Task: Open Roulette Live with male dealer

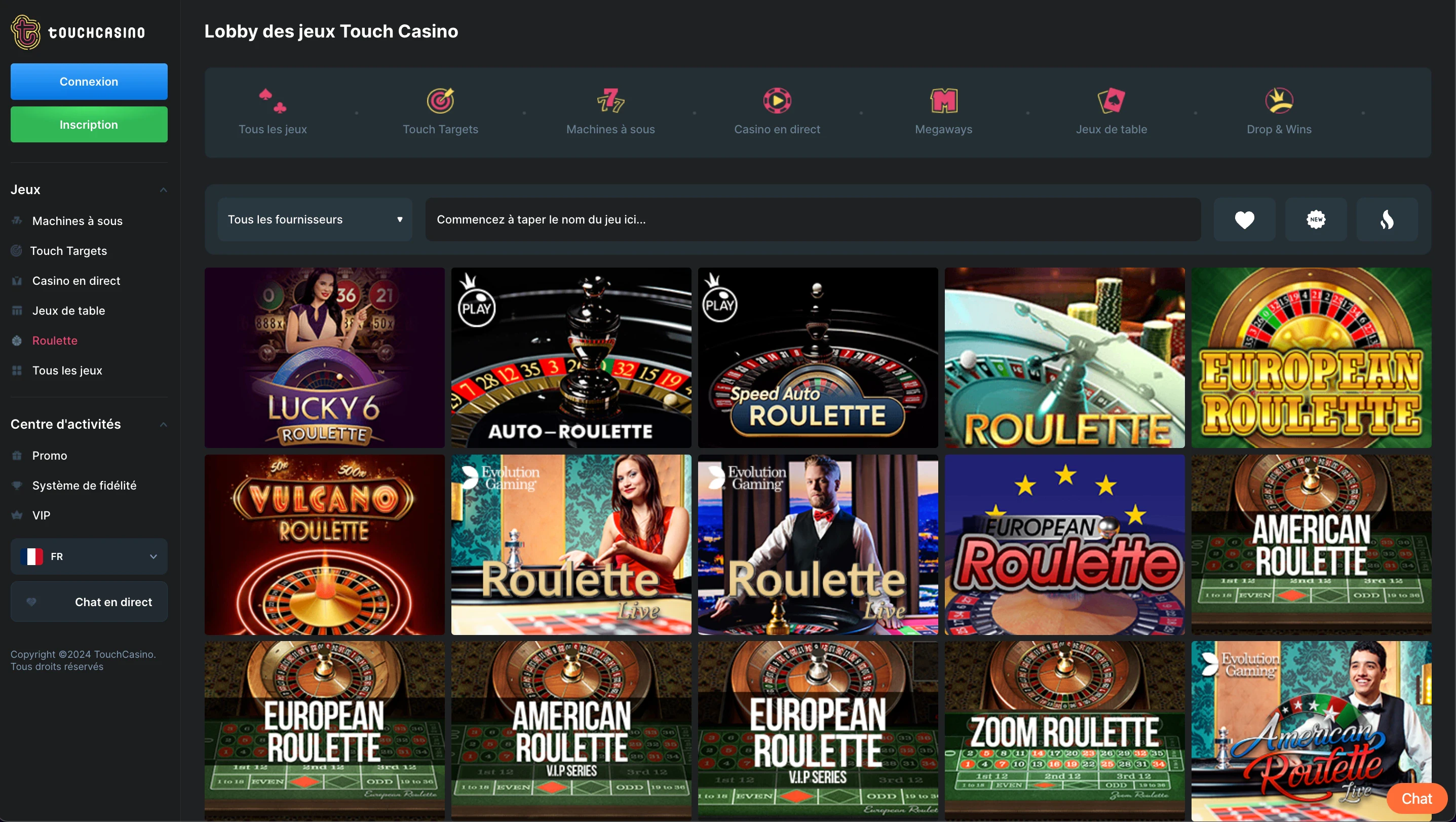Action: (x=817, y=544)
